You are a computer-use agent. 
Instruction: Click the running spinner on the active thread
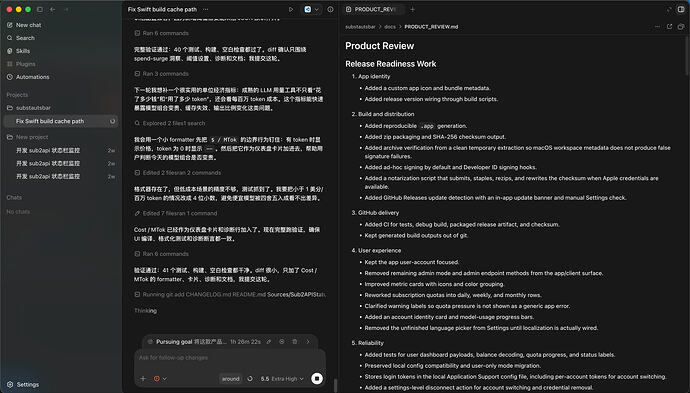pos(112,121)
